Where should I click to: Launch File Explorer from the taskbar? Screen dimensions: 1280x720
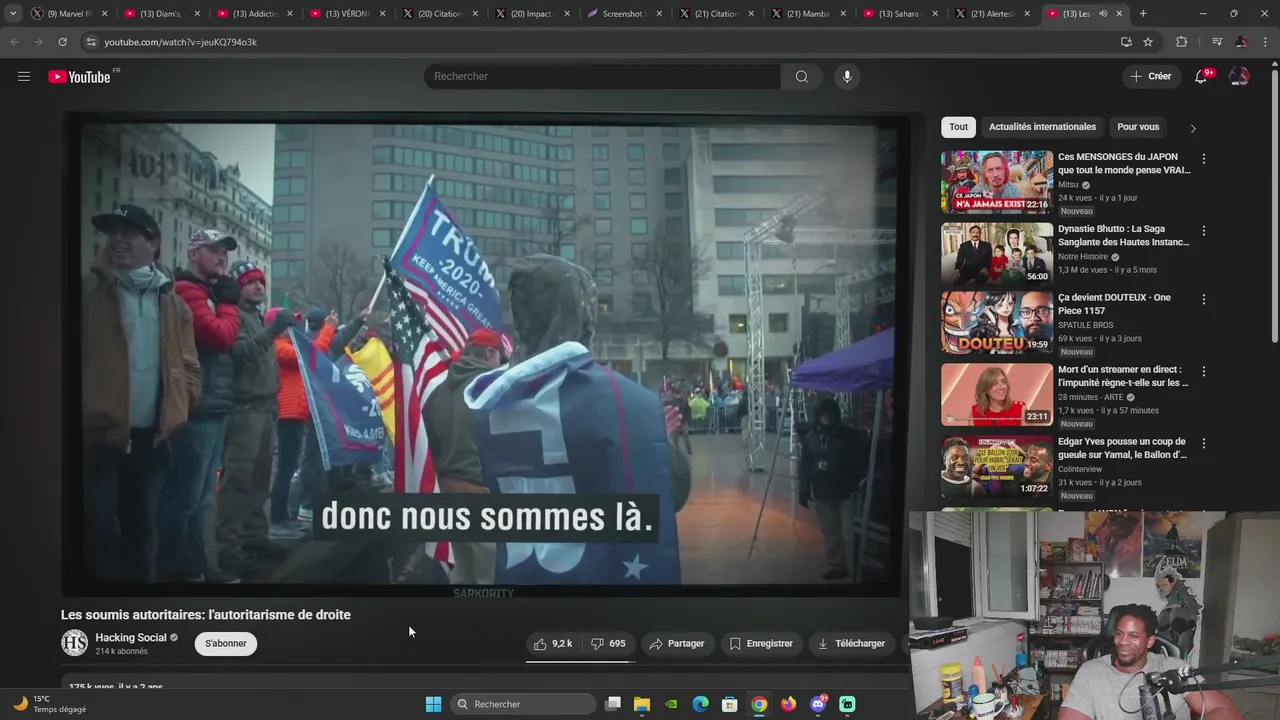[x=642, y=704]
